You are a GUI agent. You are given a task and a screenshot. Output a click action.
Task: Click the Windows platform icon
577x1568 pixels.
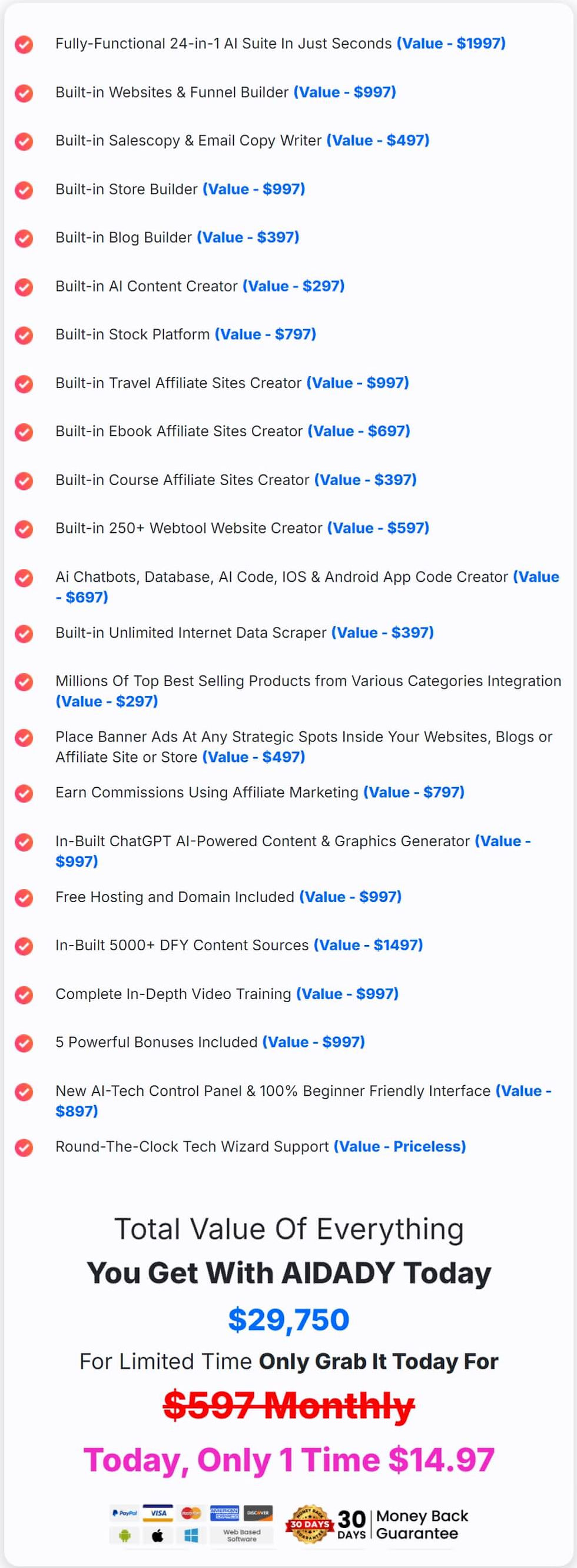point(192,1536)
